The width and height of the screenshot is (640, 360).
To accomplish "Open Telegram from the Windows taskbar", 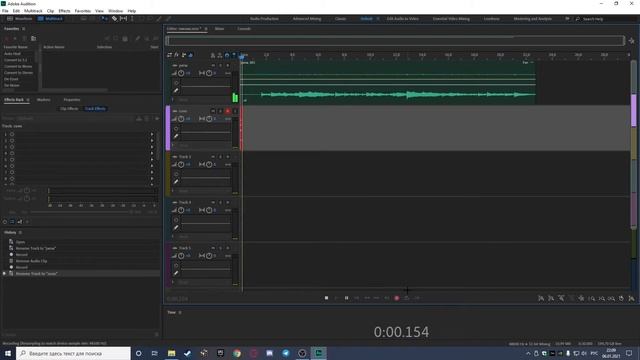I will tap(286, 353).
